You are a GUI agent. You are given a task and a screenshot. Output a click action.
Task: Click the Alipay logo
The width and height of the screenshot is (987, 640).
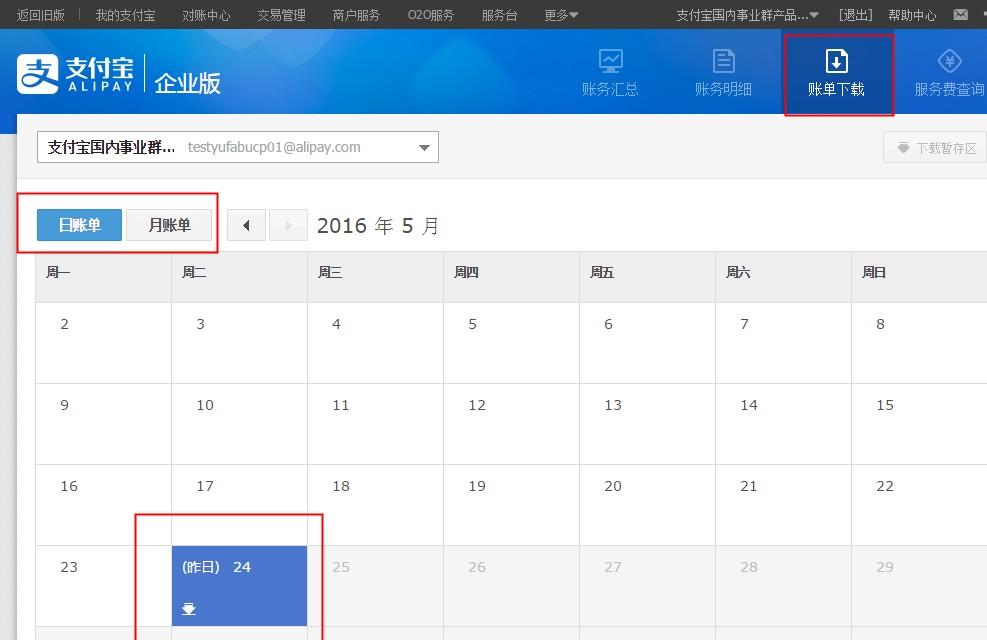point(76,74)
